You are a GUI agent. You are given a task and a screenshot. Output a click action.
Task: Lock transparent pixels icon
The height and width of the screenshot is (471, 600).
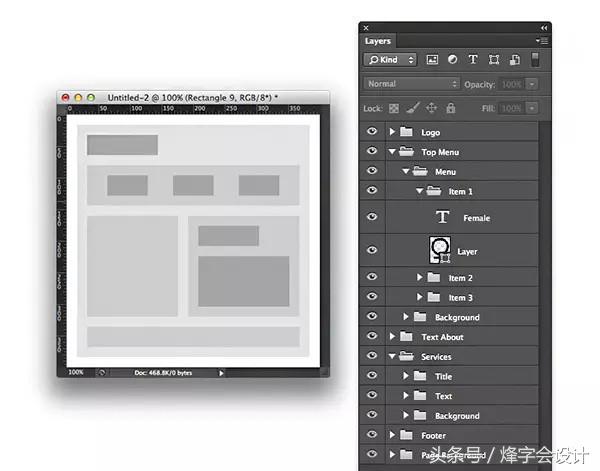tap(394, 109)
